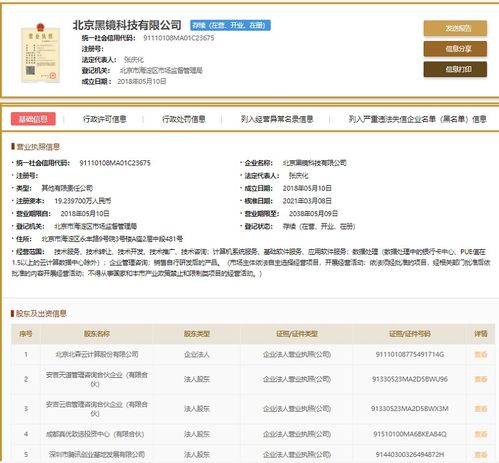Click the business license thumbnail image
The image size is (499, 463).
click(x=40, y=53)
